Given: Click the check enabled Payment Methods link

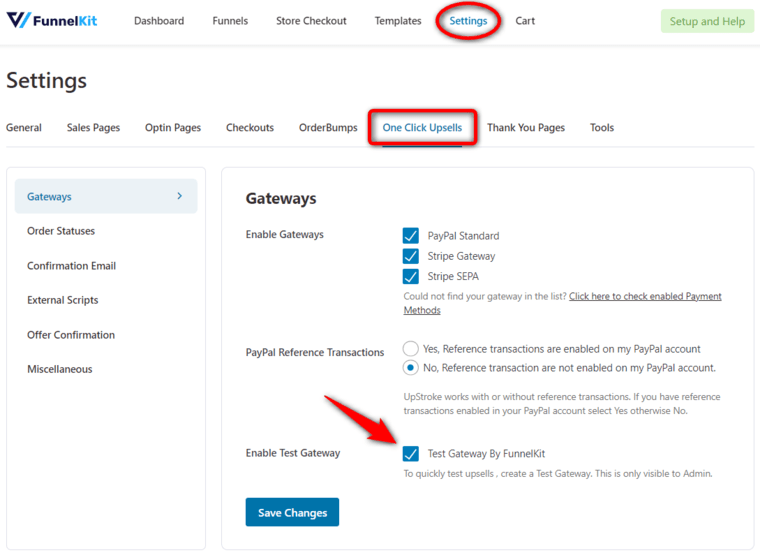Looking at the screenshot, I should pyautogui.click(x=645, y=296).
